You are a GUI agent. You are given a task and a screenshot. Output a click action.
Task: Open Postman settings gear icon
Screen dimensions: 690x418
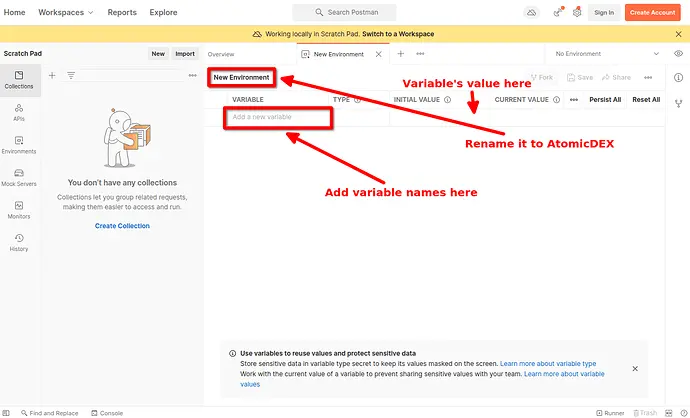[x=577, y=12]
